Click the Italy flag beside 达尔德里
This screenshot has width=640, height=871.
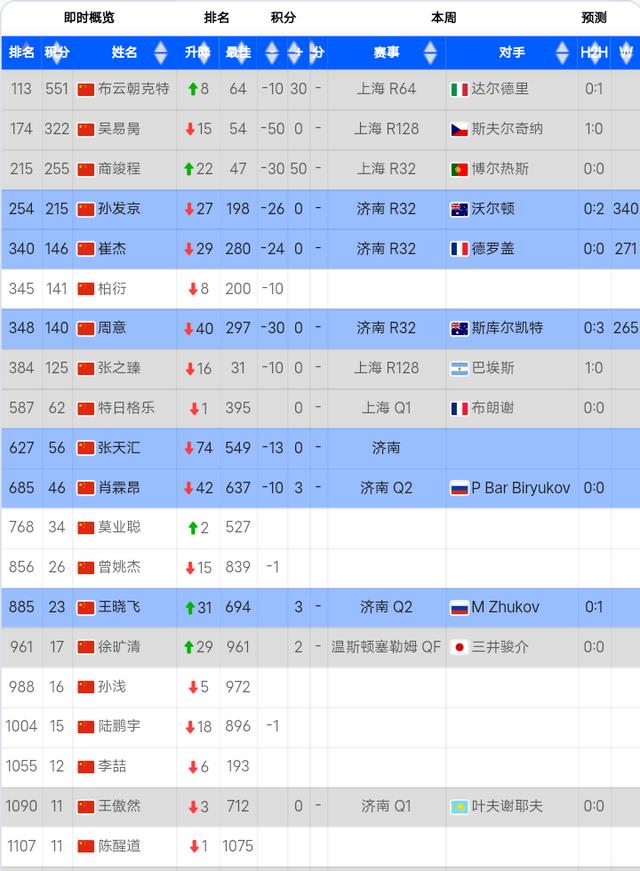[x=459, y=89]
